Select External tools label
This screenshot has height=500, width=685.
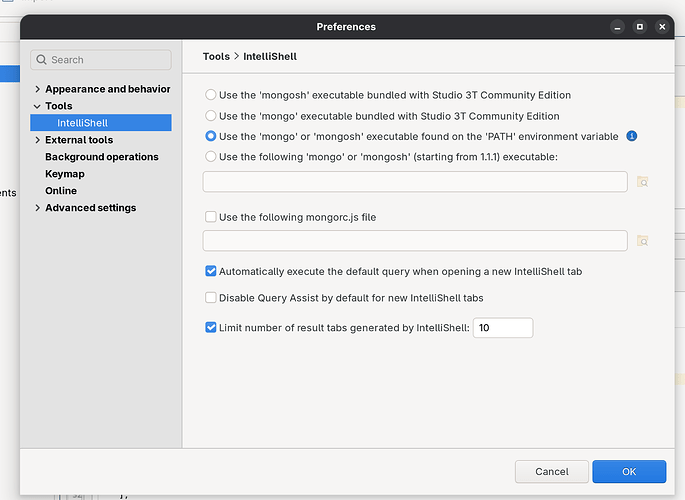79,140
